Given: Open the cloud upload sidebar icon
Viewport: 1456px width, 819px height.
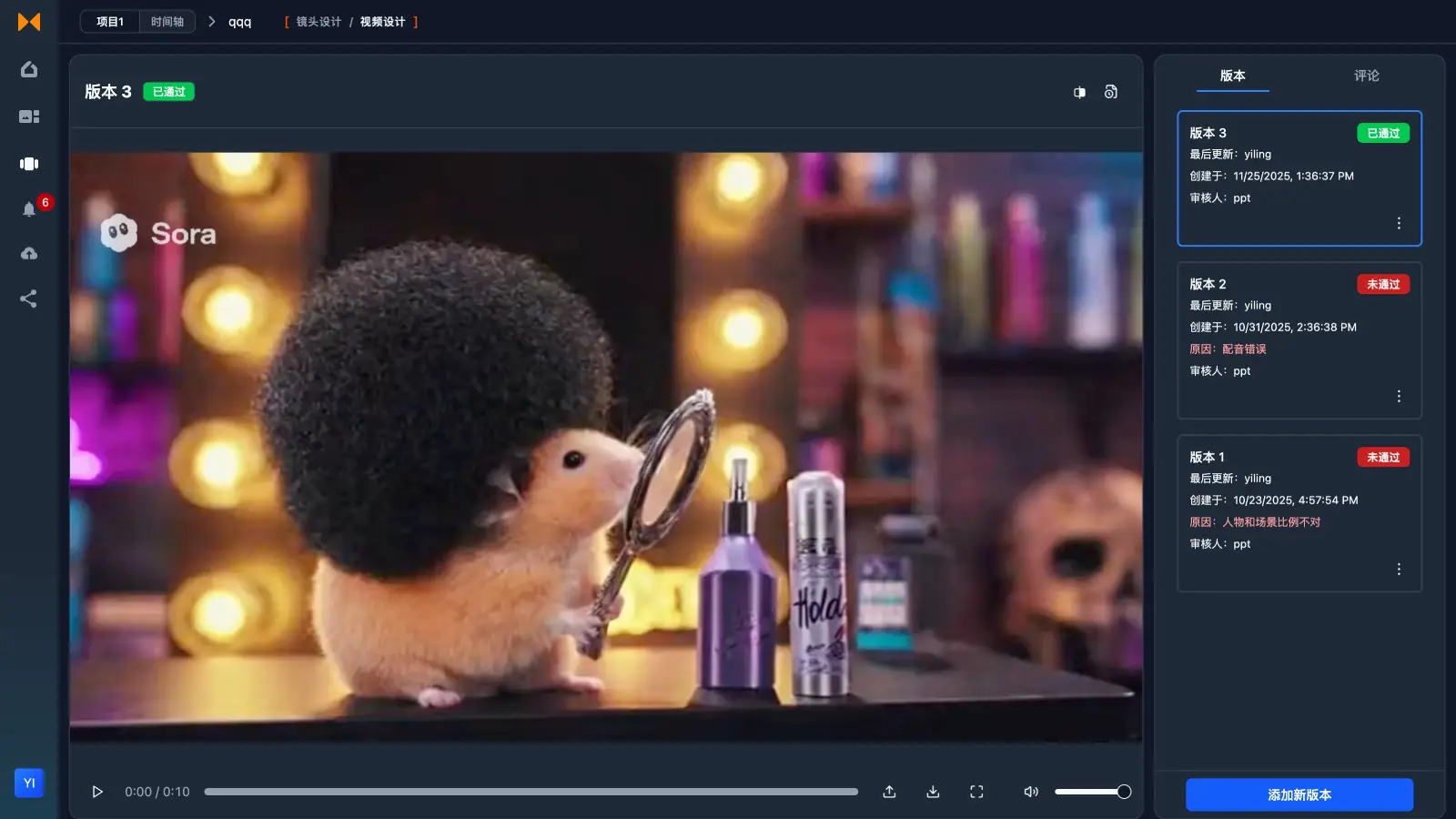Looking at the screenshot, I should [x=29, y=253].
